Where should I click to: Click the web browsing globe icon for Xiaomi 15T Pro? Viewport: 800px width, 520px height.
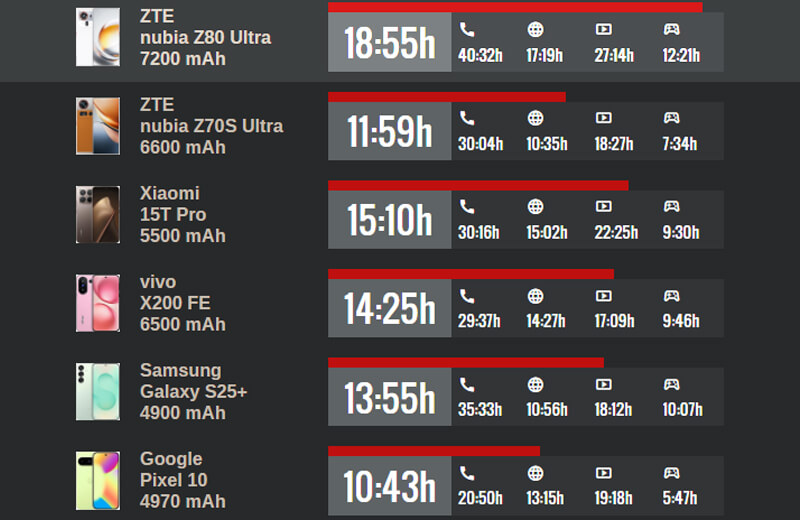pos(536,207)
